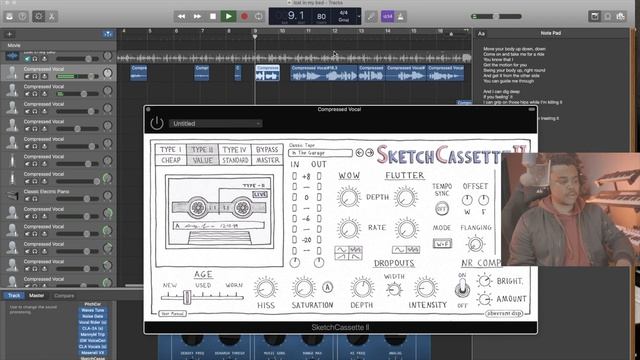Open the Waves Tune plugin slot
The image size is (640, 360).
pyautogui.click(x=93, y=310)
